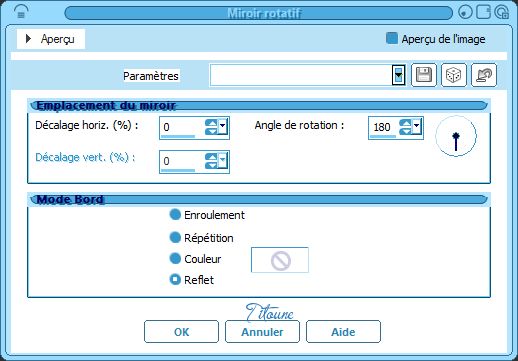Open the Décalage horiz. slider dropdown arrow
This screenshot has height=361, width=518.
coord(223,127)
